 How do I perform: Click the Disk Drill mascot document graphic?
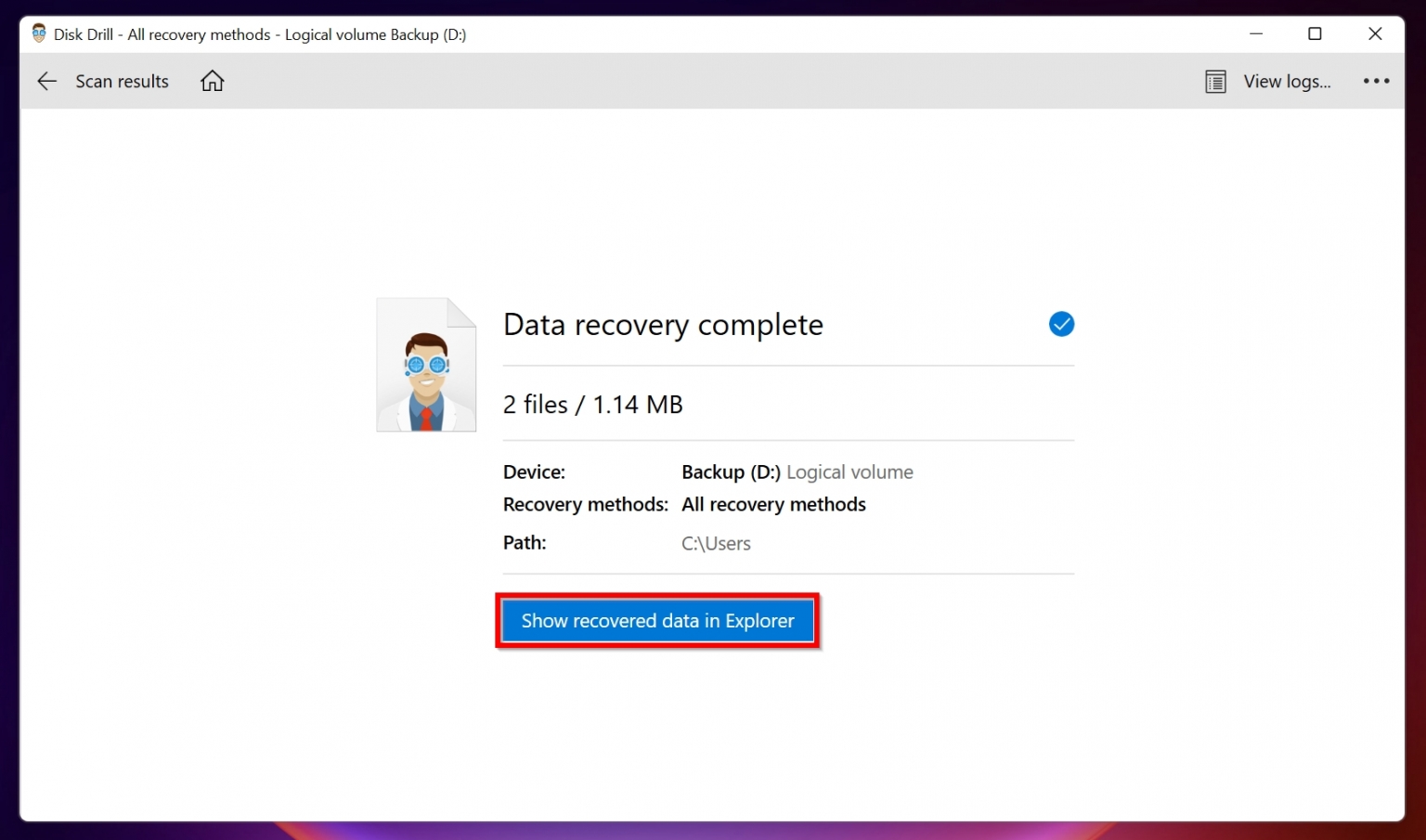(426, 364)
